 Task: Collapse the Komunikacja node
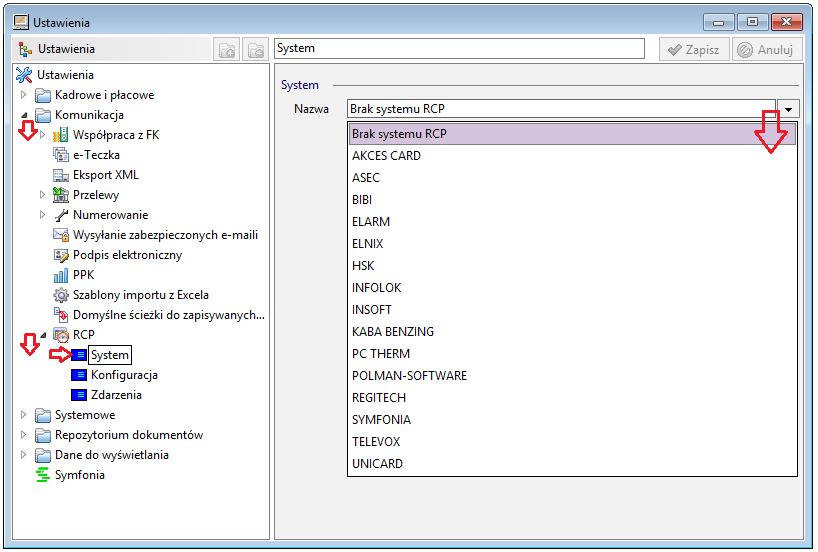click(x=24, y=115)
